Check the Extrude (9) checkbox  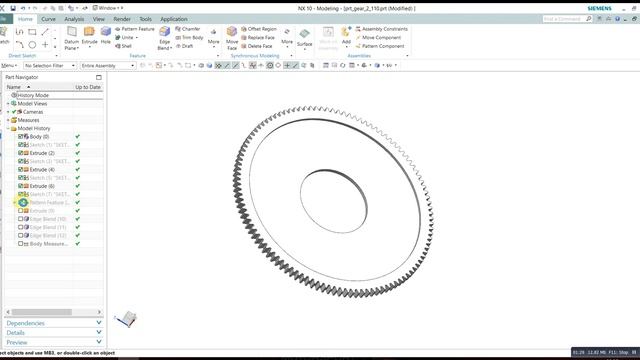tap(20, 211)
